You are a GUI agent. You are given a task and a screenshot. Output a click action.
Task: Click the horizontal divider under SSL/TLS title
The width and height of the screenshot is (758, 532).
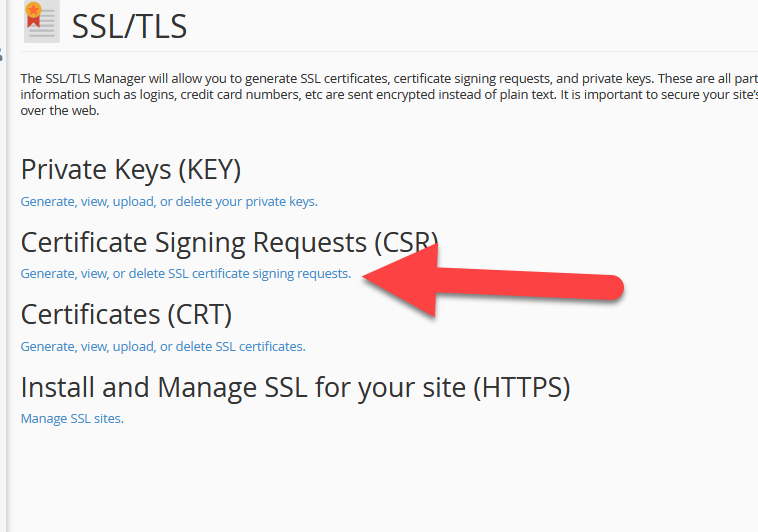pyautogui.click(x=389, y=51)
